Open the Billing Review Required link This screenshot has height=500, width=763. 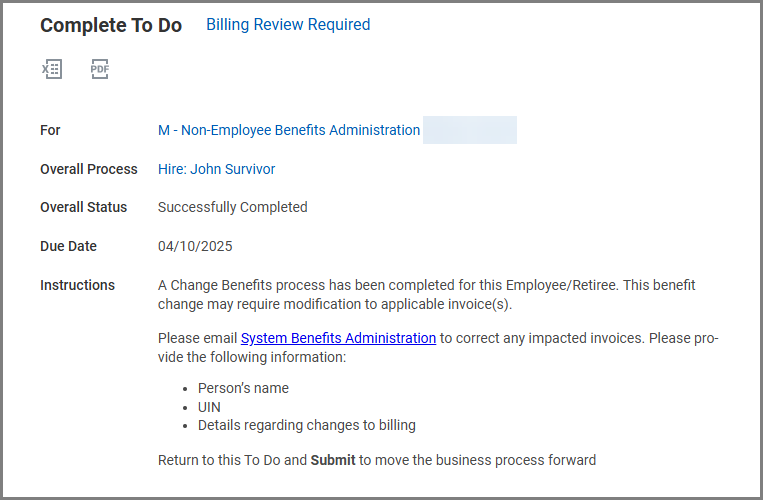click(x=288, y=25)
